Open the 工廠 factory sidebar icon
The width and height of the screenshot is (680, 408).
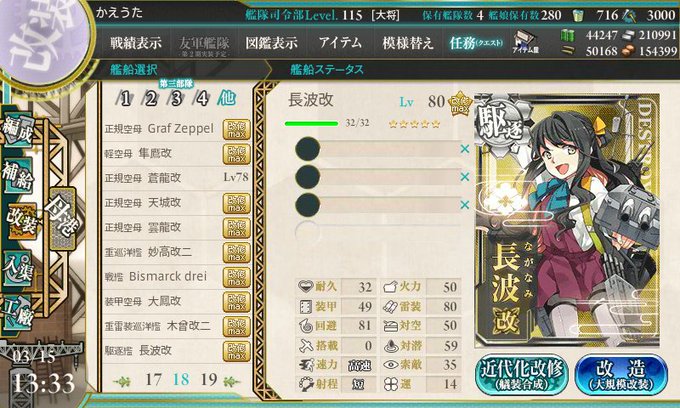pyautogui.click(x=18, y=313)
